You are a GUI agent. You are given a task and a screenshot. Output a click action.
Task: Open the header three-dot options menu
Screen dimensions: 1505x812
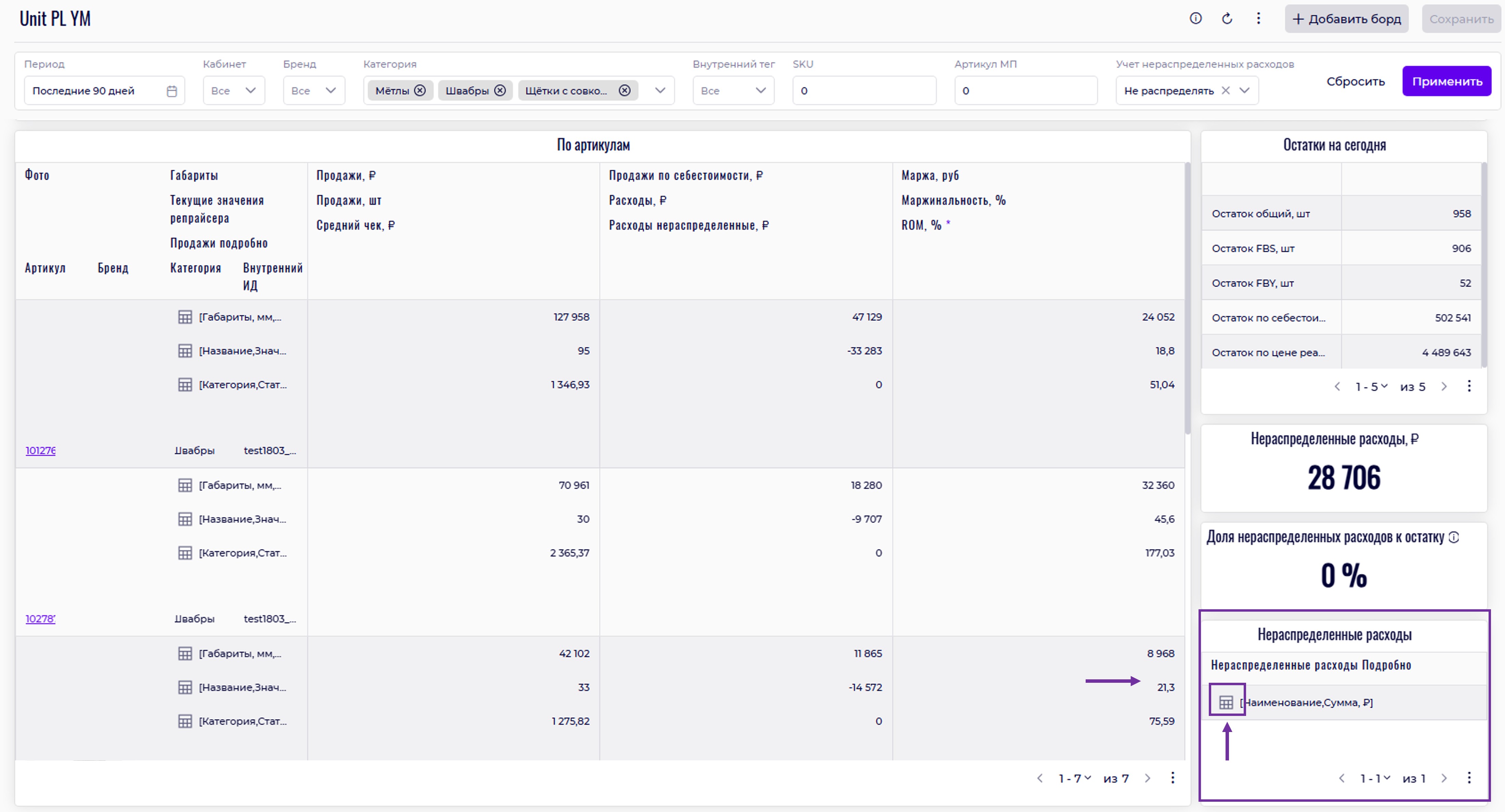(1258, 19)
